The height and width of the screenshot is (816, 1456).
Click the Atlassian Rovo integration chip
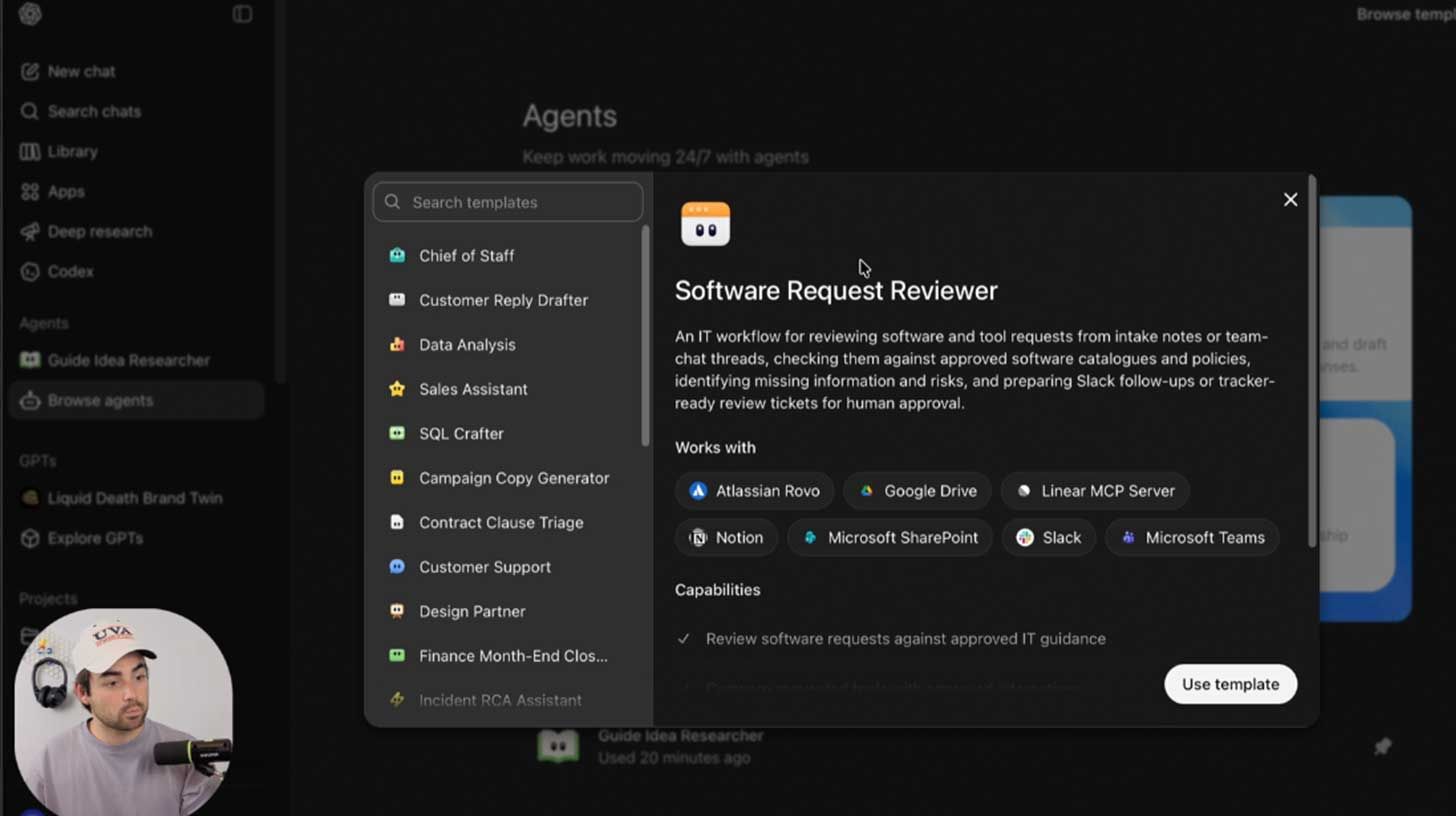pyautogui.click(x=754, y=491)
